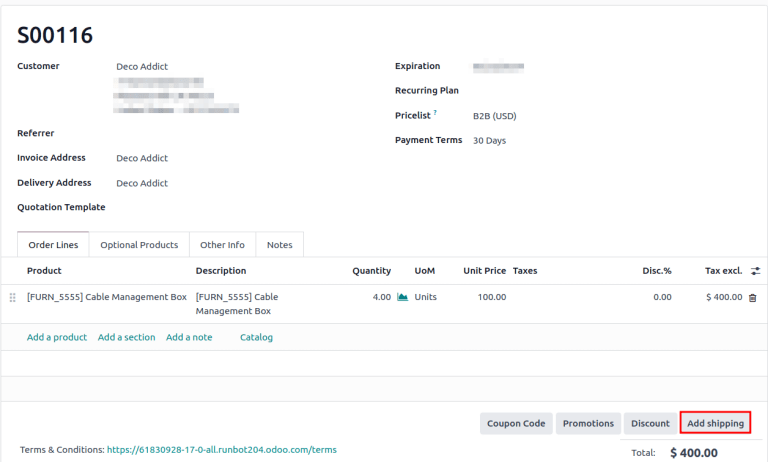Switch to the Other Info tab

[222, 245]
